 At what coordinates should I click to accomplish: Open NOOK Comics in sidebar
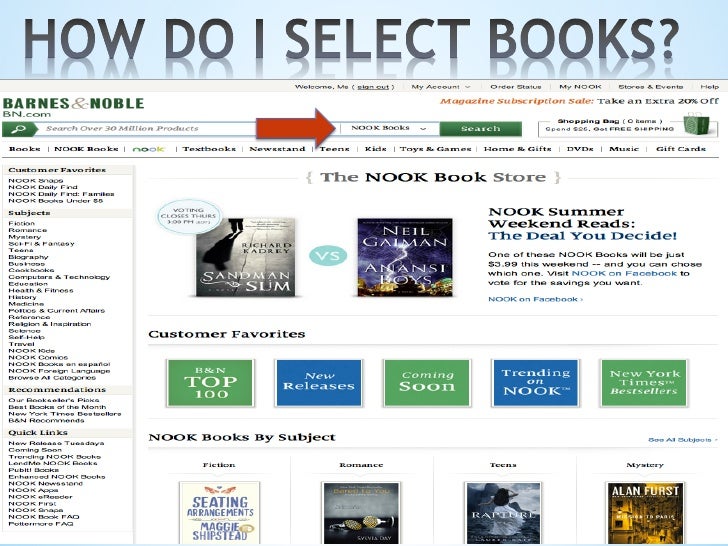38,358
